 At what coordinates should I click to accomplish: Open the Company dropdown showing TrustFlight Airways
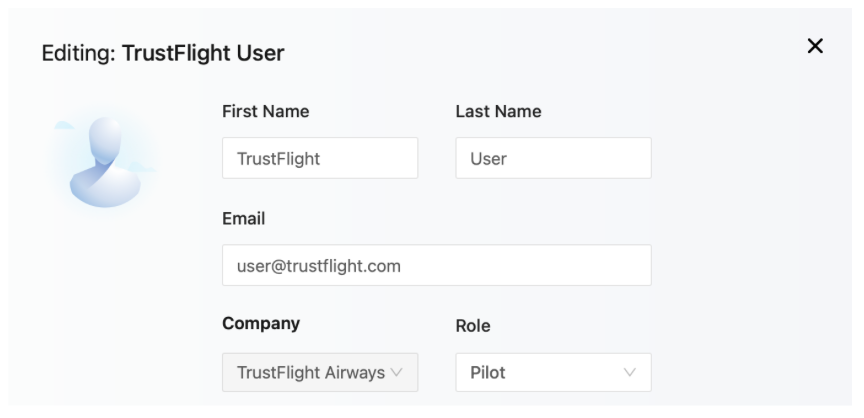click(319, 373)
